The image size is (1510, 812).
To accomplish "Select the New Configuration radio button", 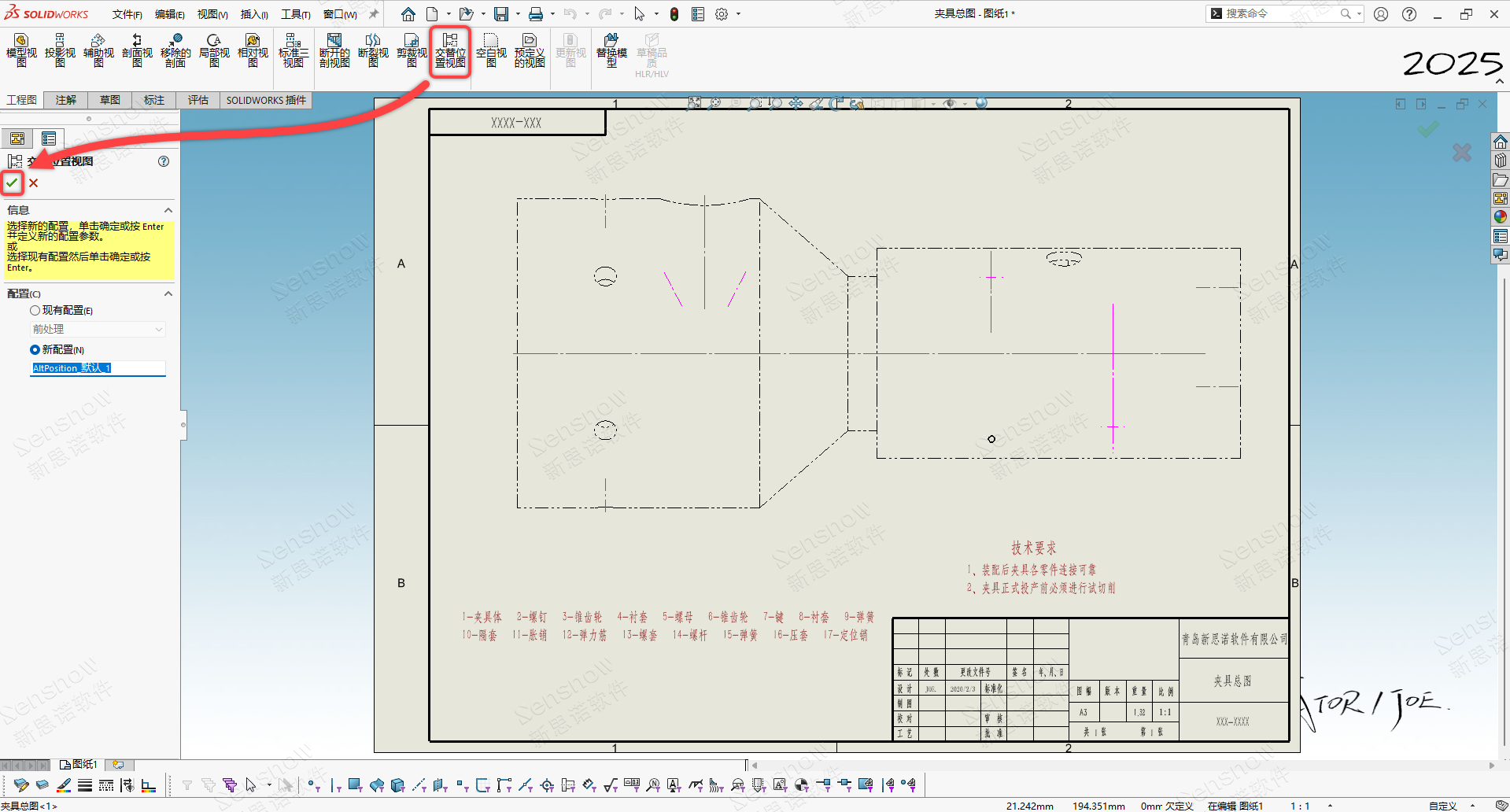I will 35,350.
